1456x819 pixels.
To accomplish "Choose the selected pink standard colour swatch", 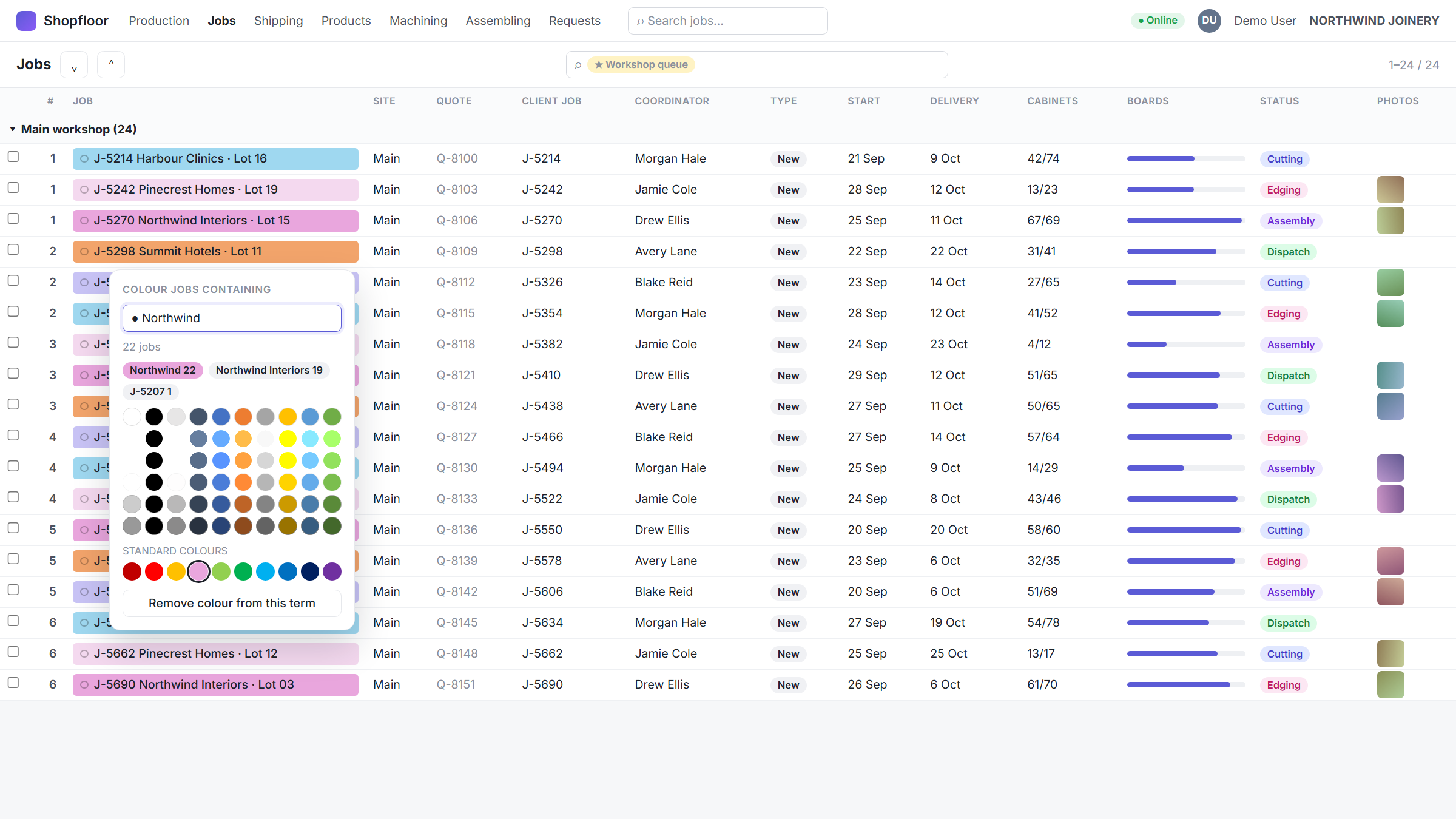I will pyautogui.click(x=198, y=571).
